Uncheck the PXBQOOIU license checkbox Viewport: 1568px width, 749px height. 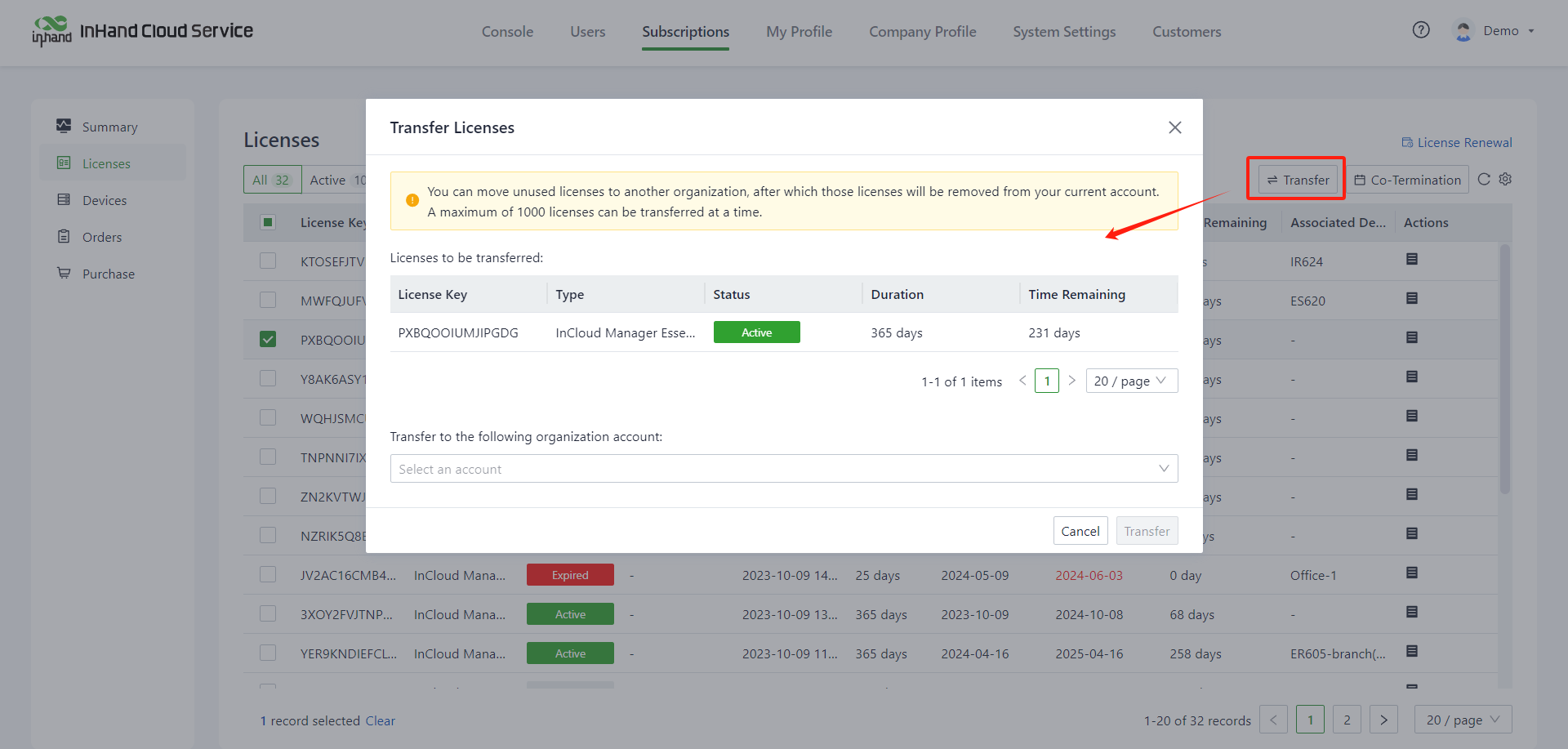268,339
